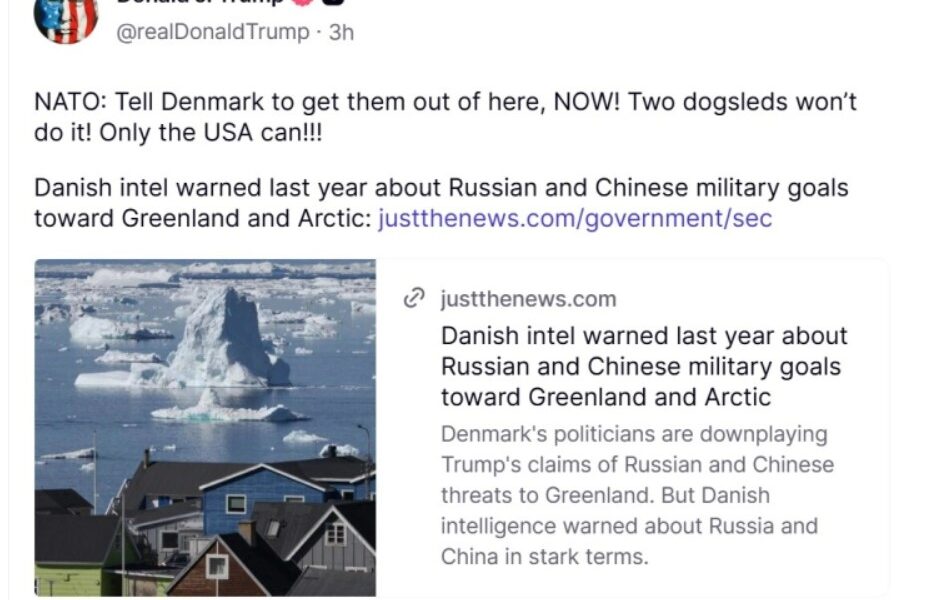Click the card description about Denmark's politicians
The image size is (937, 600).
pos(637,495)
